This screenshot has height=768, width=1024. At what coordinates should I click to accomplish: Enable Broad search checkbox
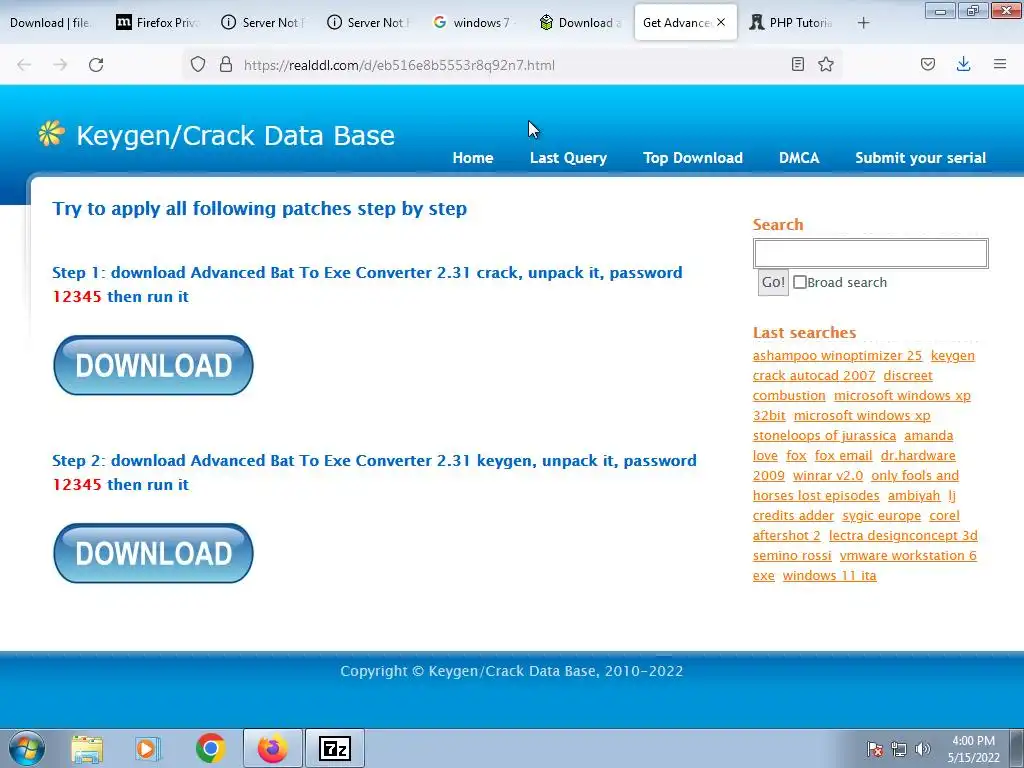click(x=799, y=282)
